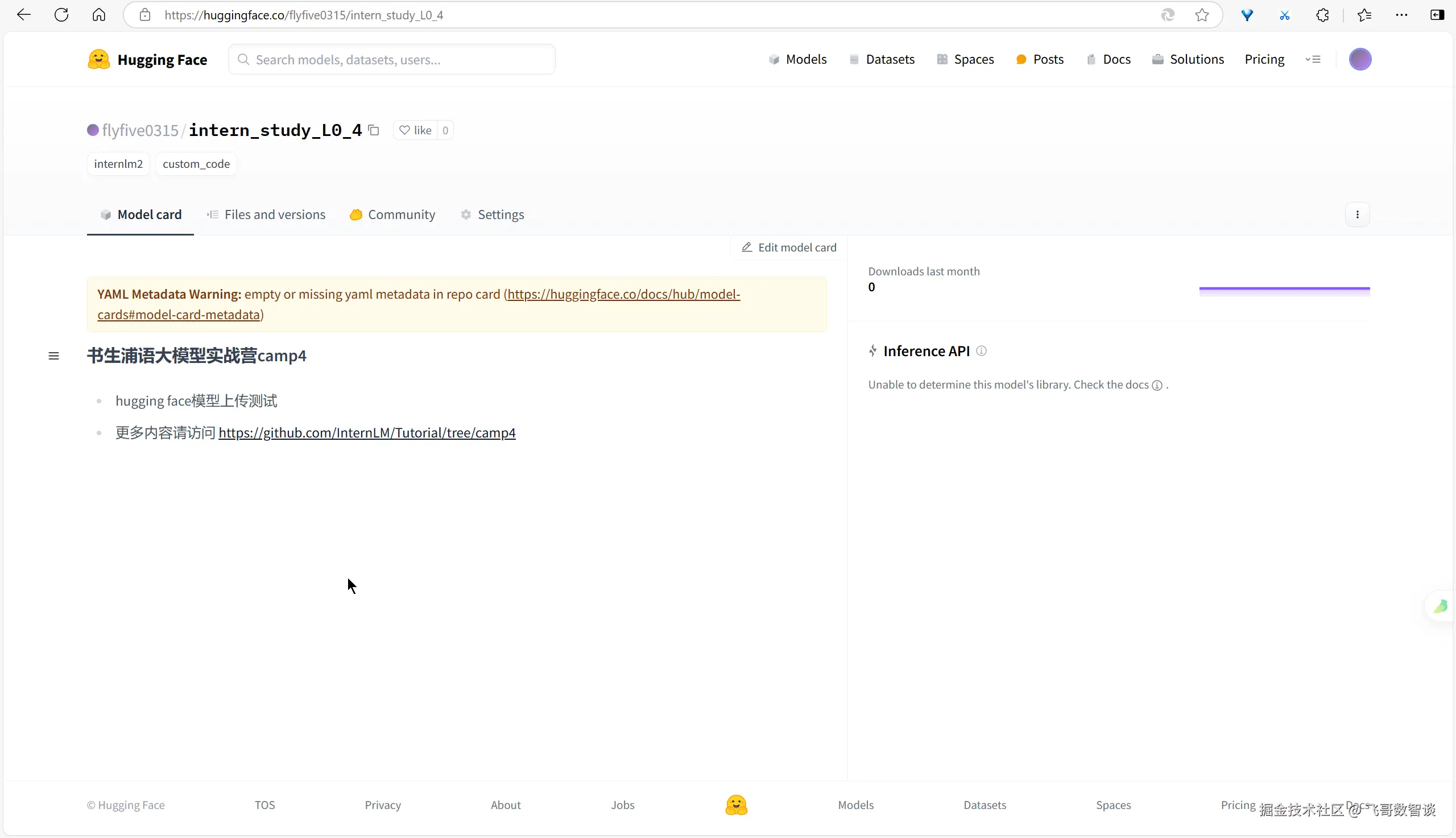1456x838 pixels.
Task: Open browser settings and more menu
Action: pos(1401,15)
